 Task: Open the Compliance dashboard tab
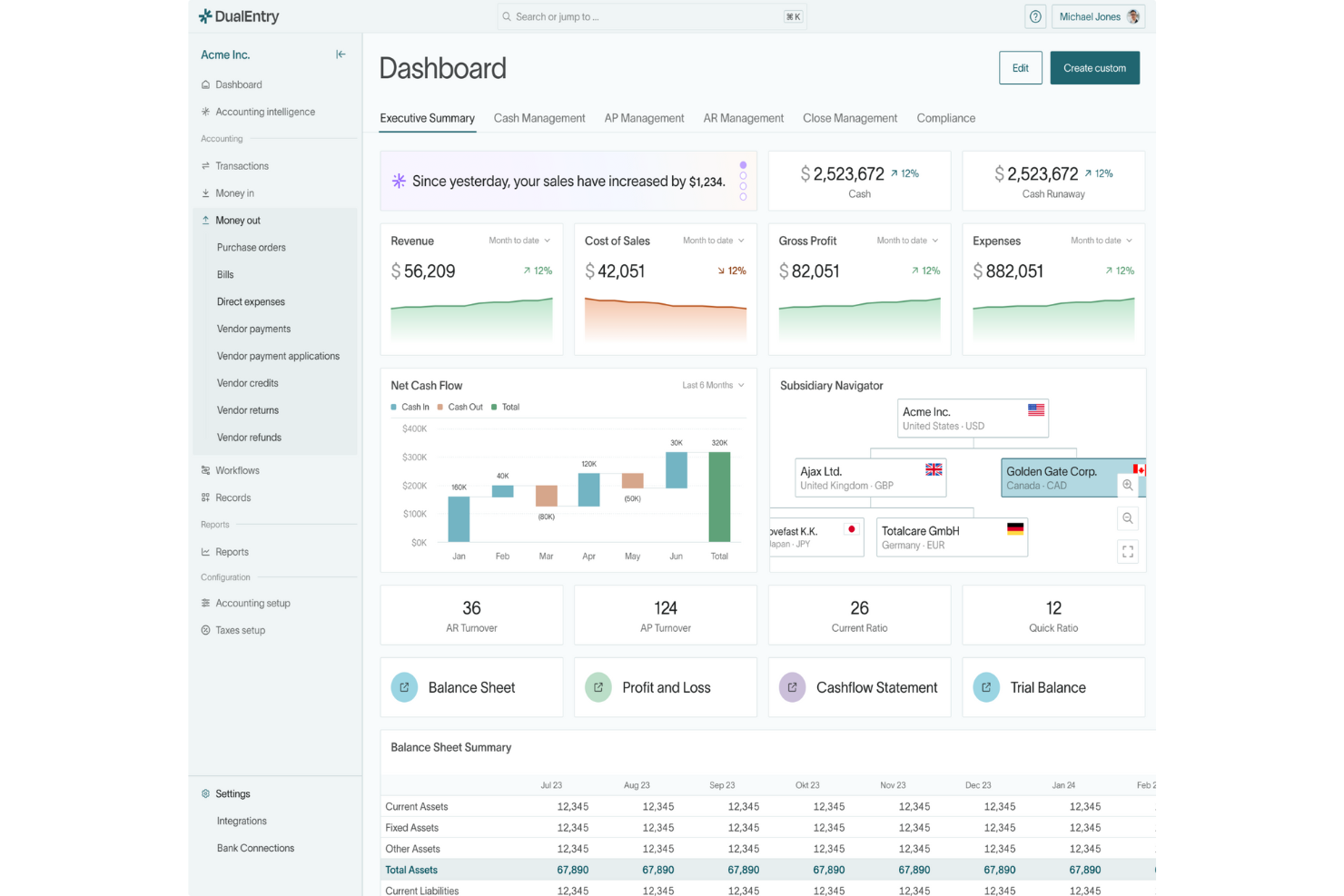pos(945,118)
